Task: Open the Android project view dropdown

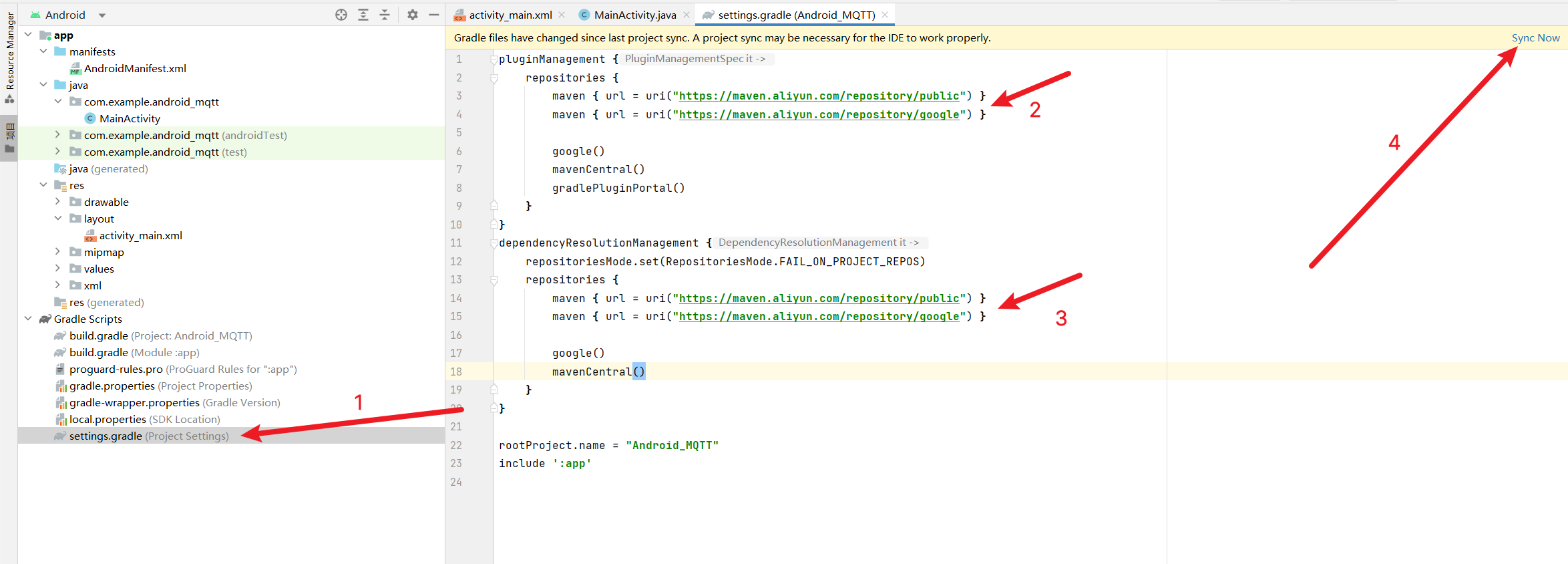Action: 102,15
